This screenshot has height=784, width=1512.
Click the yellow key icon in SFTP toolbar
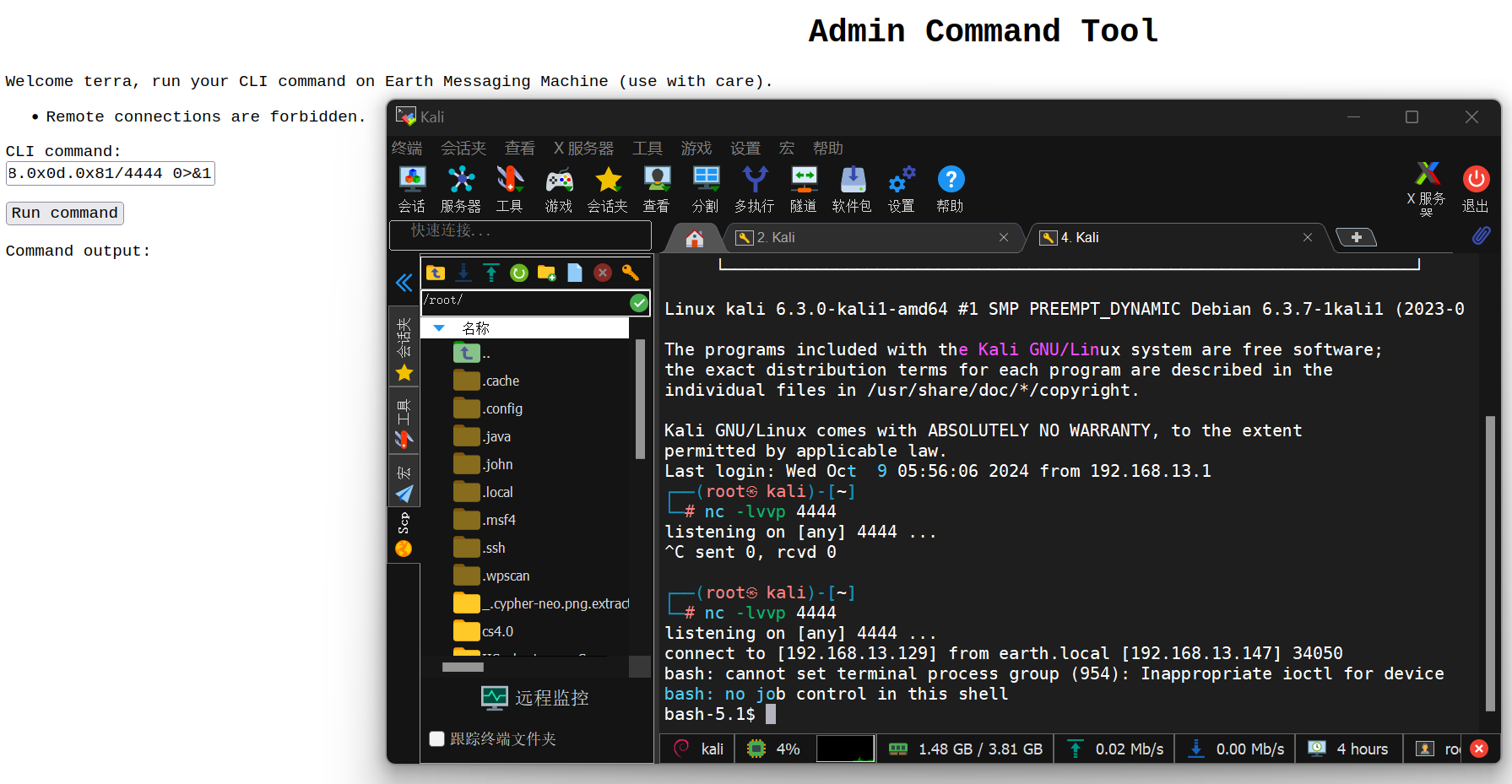point(631,273)
